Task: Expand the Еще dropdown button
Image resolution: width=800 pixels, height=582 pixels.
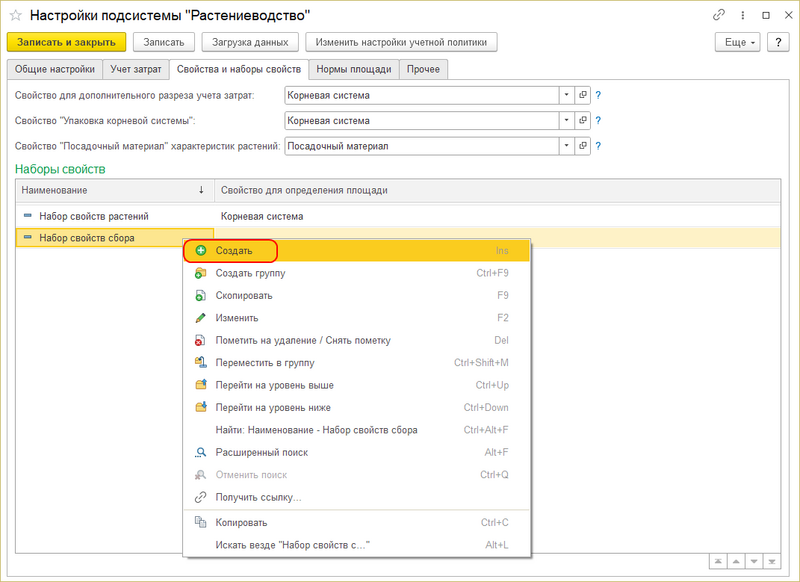Action: [738, 42]
